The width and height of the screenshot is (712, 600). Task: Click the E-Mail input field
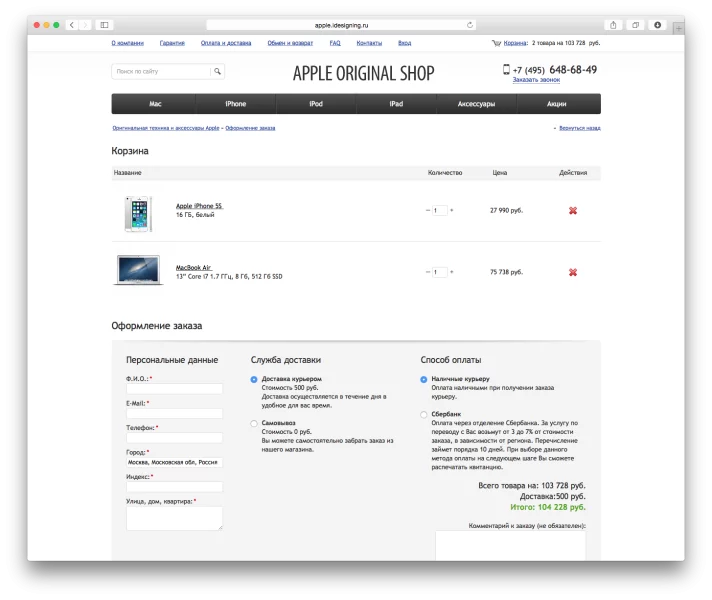tap(174, 413)
